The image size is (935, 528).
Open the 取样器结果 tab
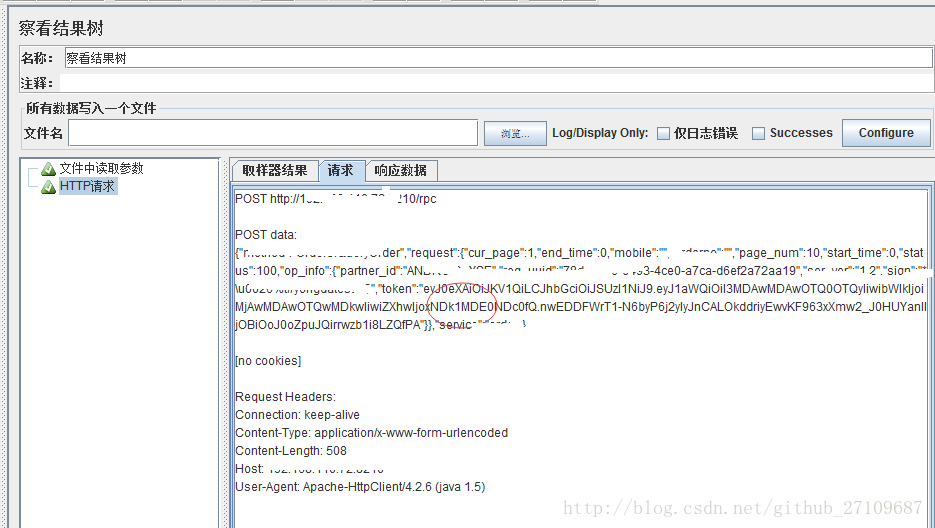275,171
